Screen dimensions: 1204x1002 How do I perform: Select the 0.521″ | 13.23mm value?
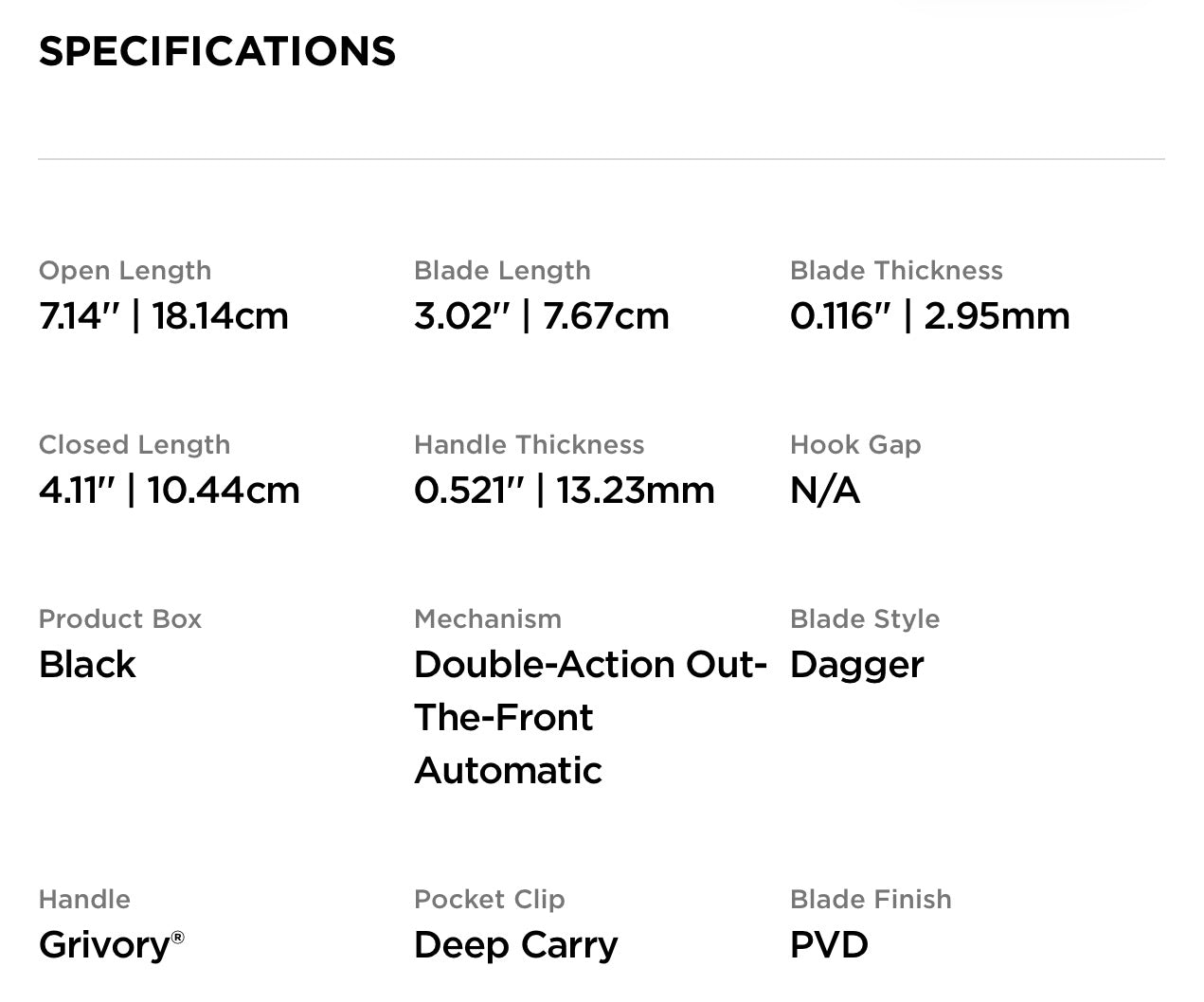565,490
